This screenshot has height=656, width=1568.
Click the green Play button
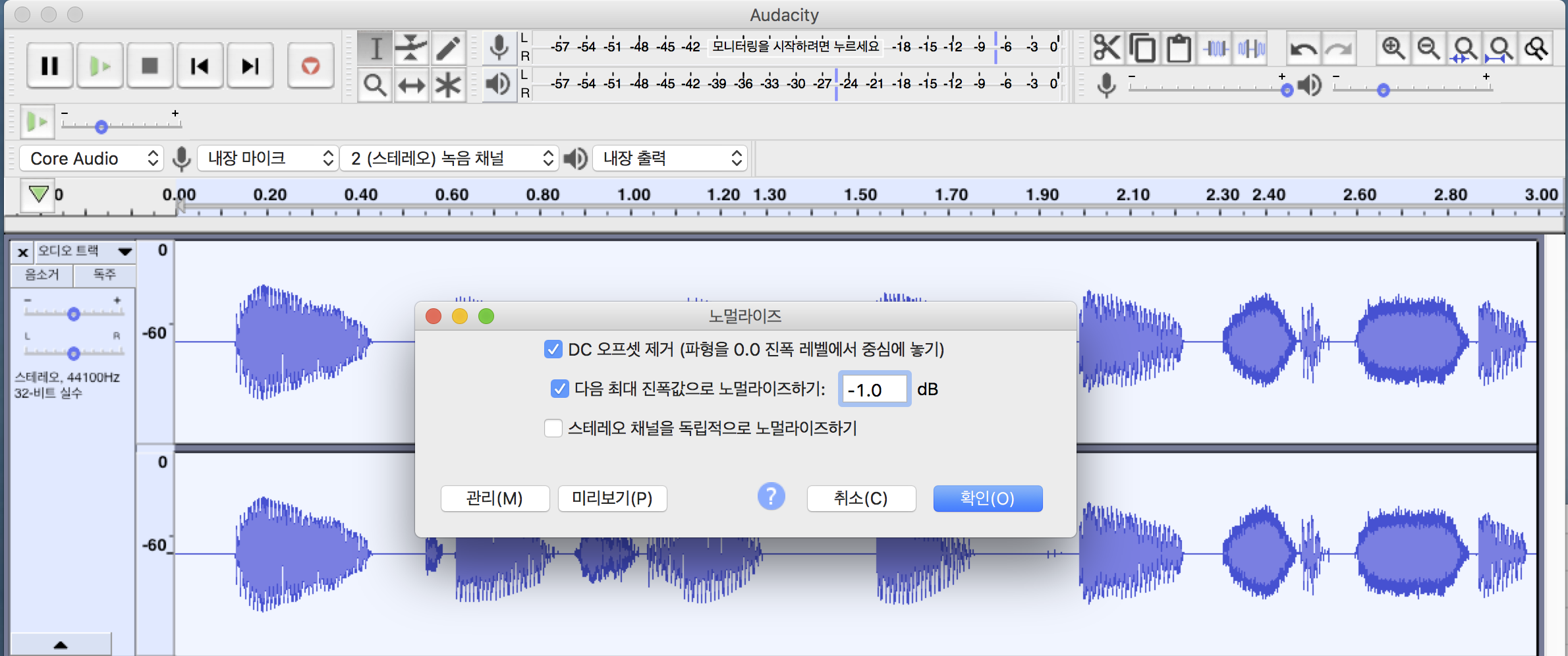click(100, 65)
